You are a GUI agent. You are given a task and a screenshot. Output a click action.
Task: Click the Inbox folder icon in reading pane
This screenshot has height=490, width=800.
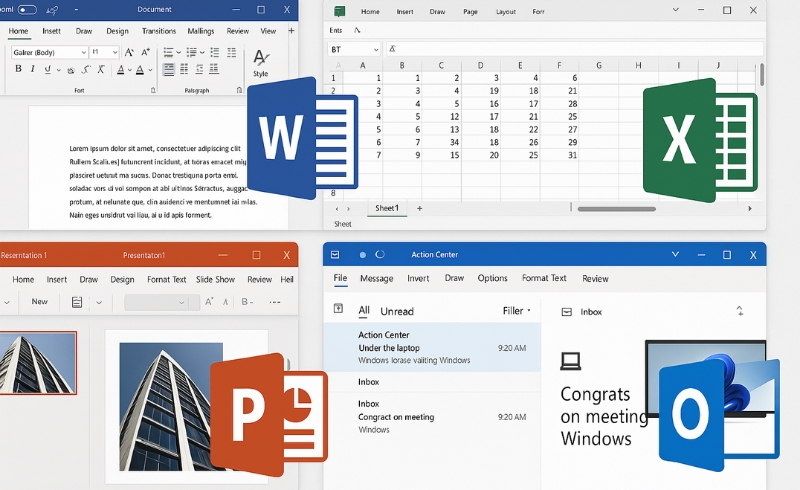pos(566,312)
